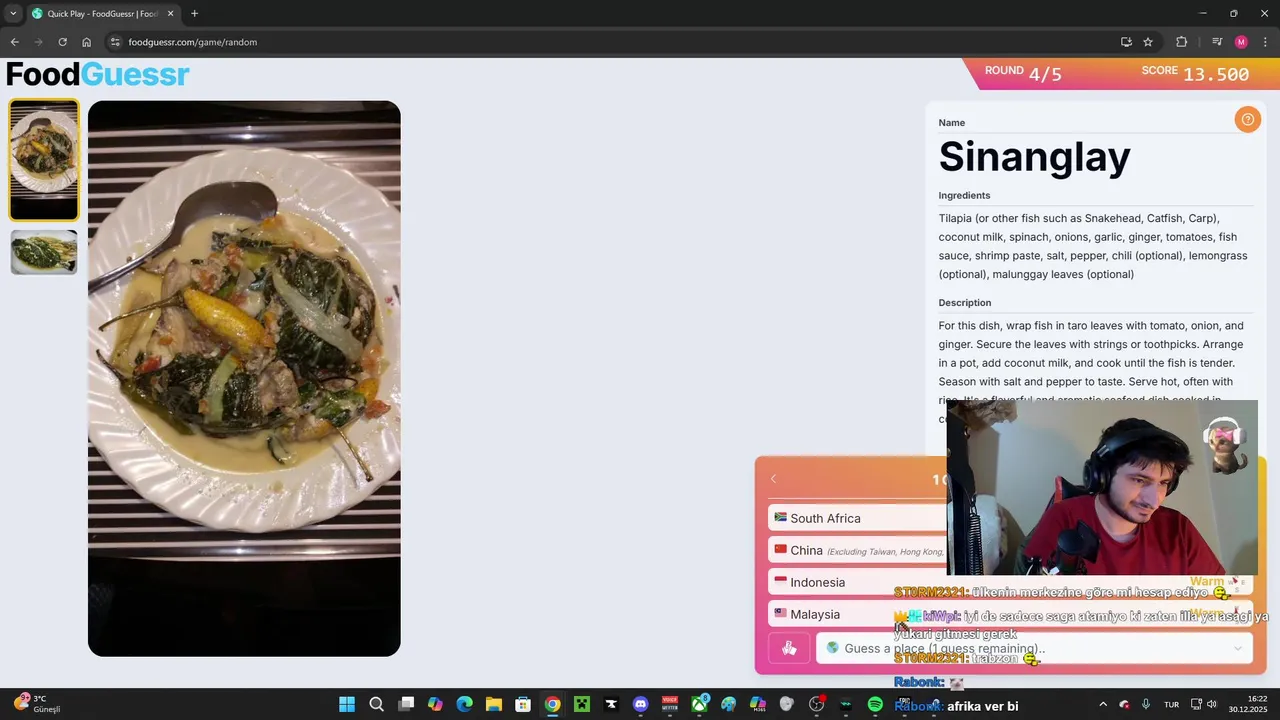Switch TUR keyboard language

tap(1171, 704)
